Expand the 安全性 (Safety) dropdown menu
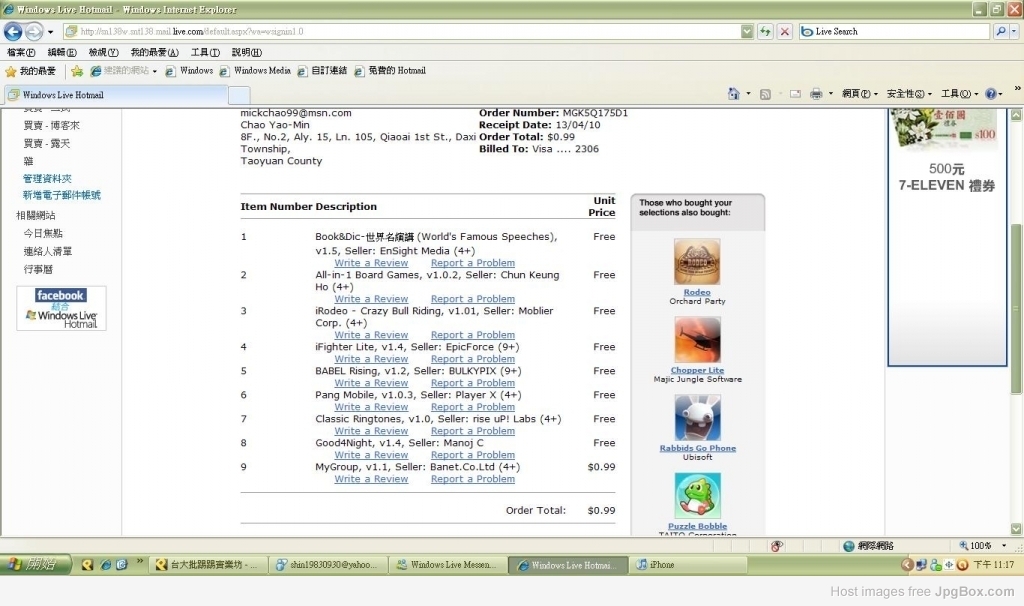 click(908, 94)
